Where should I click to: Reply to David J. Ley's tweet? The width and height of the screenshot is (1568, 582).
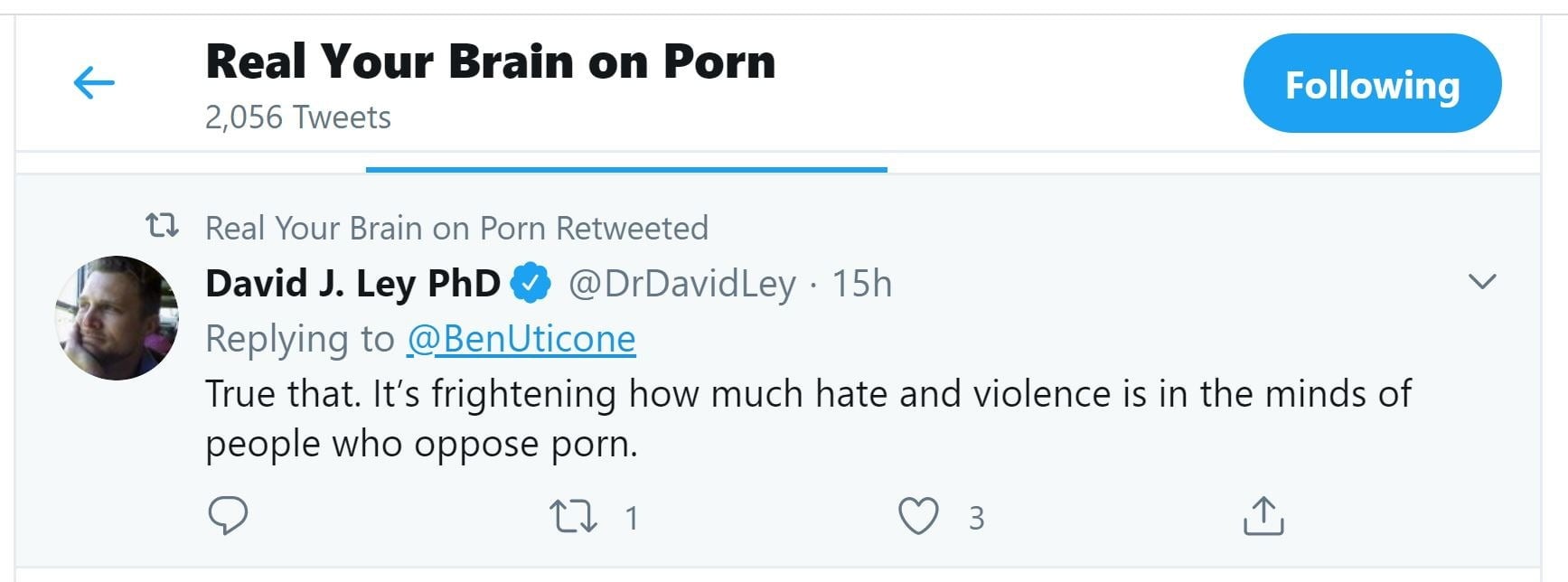pos(228,516)
